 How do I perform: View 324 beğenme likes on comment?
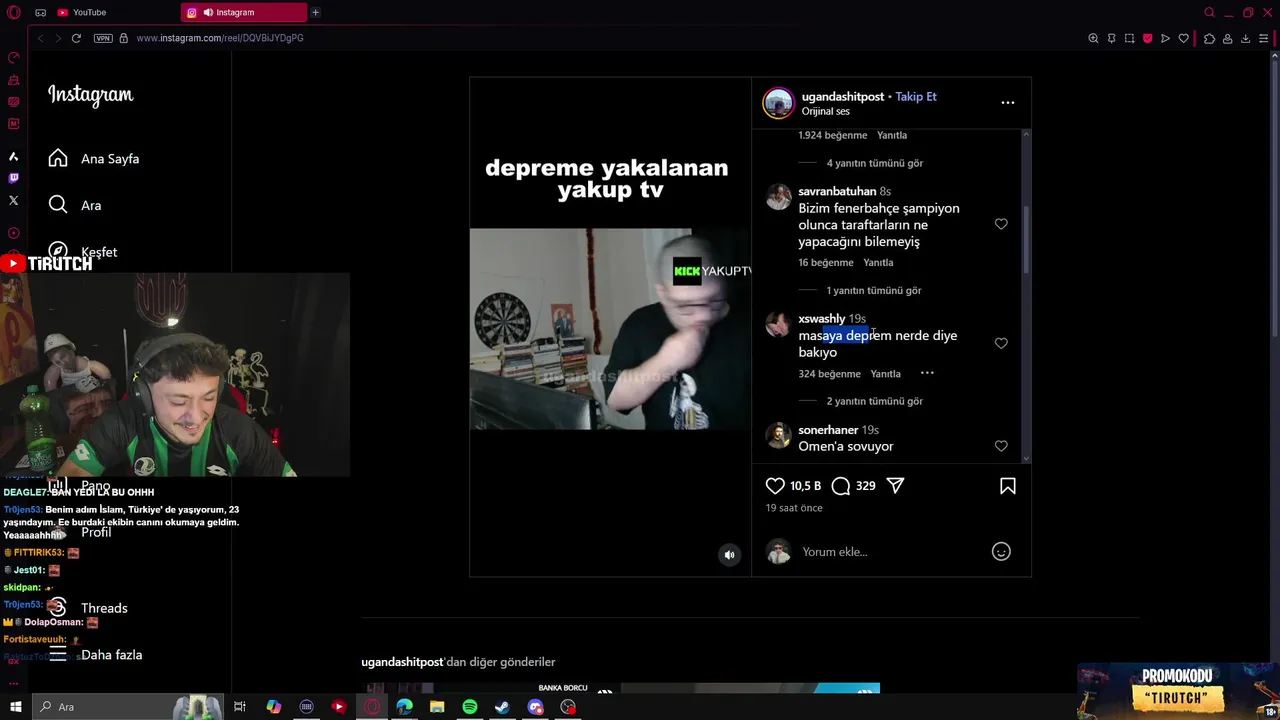pos(829,374)
